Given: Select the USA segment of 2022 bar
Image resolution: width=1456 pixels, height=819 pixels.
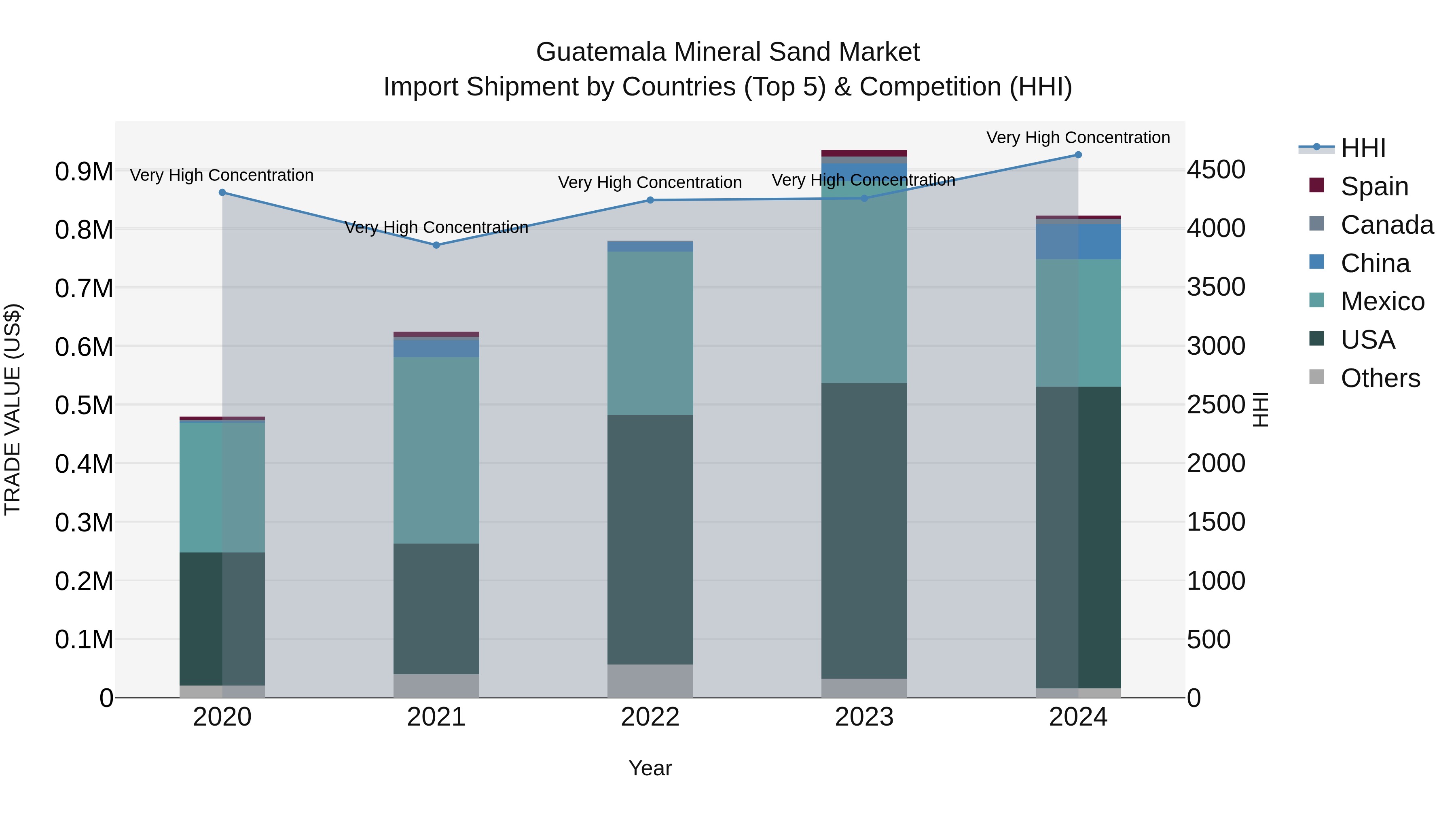Looking at the screenshot, I should tap(650, 540).
